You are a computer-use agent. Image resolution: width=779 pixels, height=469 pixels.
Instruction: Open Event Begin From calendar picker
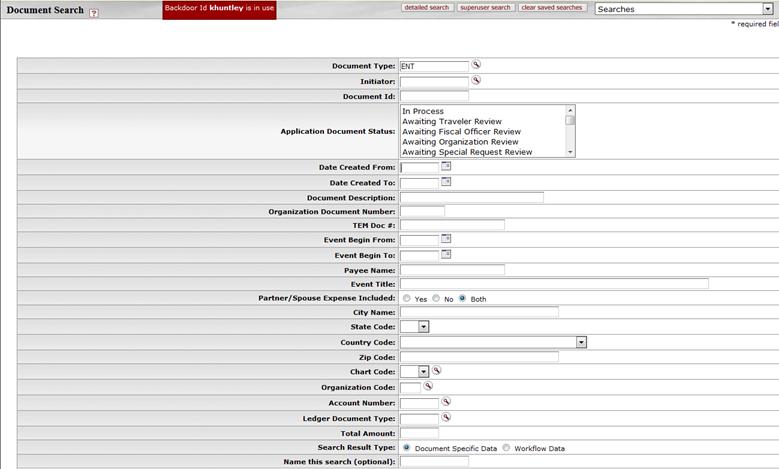pos(446,238)
